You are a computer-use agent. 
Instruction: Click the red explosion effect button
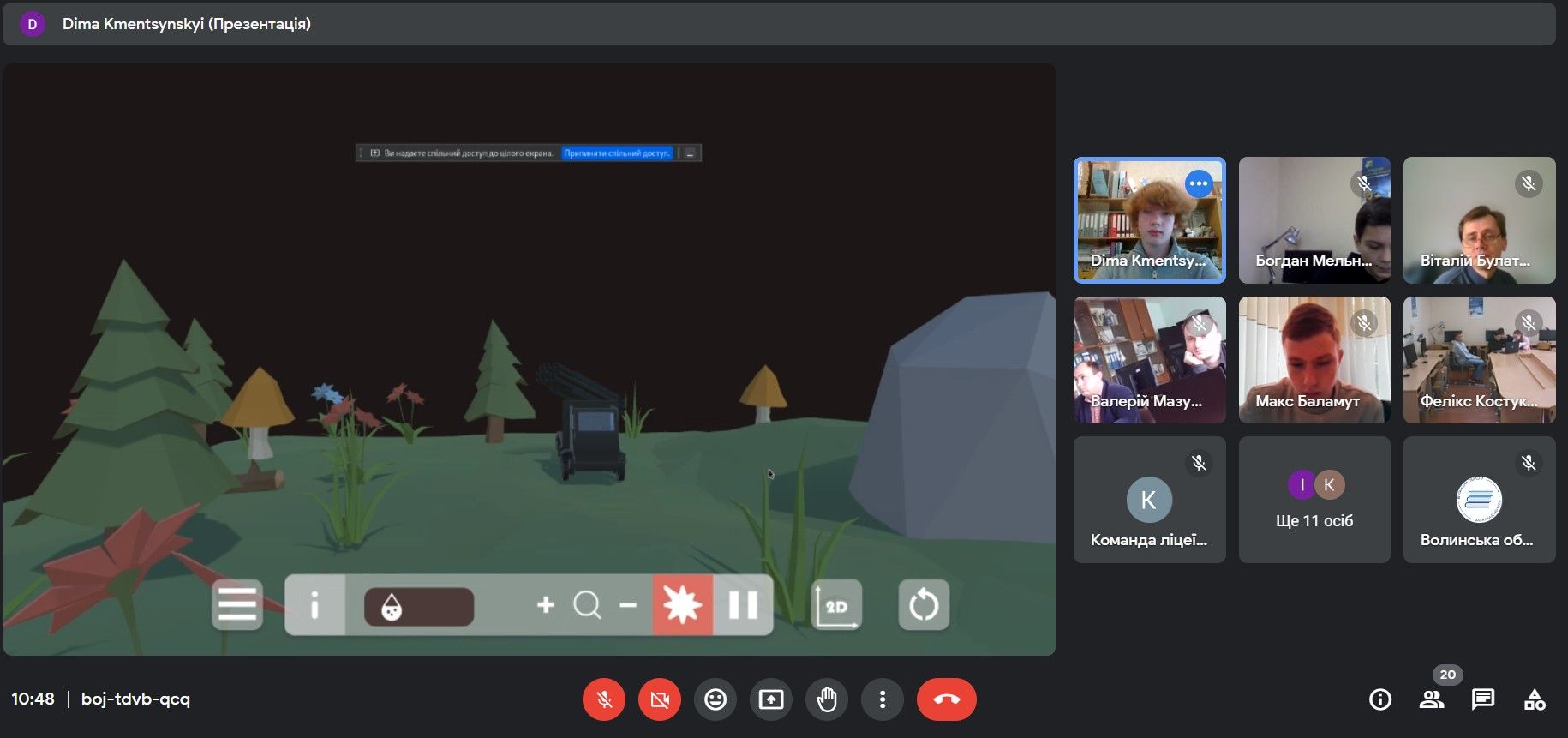pyautogui.click(x=683, y=605)
